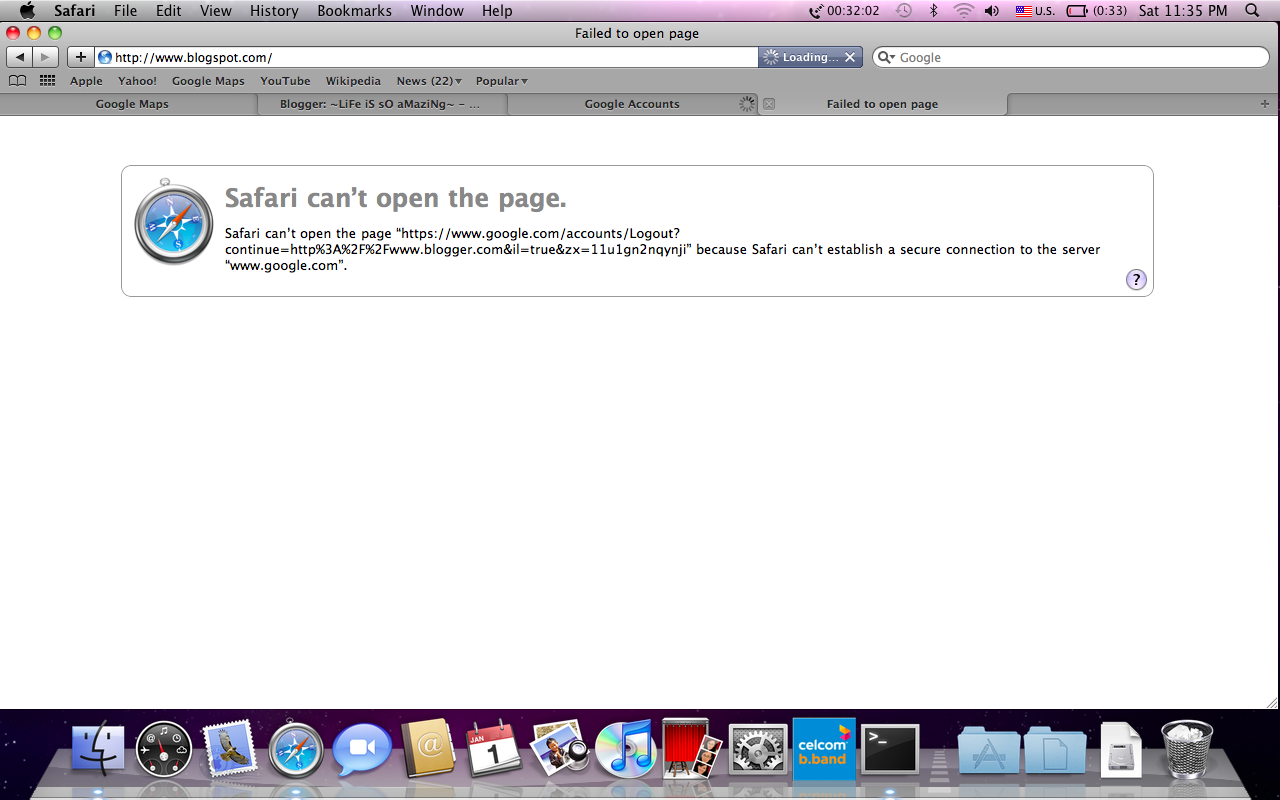Open the Yahoo! bookmark
Screen dimensions: 1280x800
click(137, 81)
